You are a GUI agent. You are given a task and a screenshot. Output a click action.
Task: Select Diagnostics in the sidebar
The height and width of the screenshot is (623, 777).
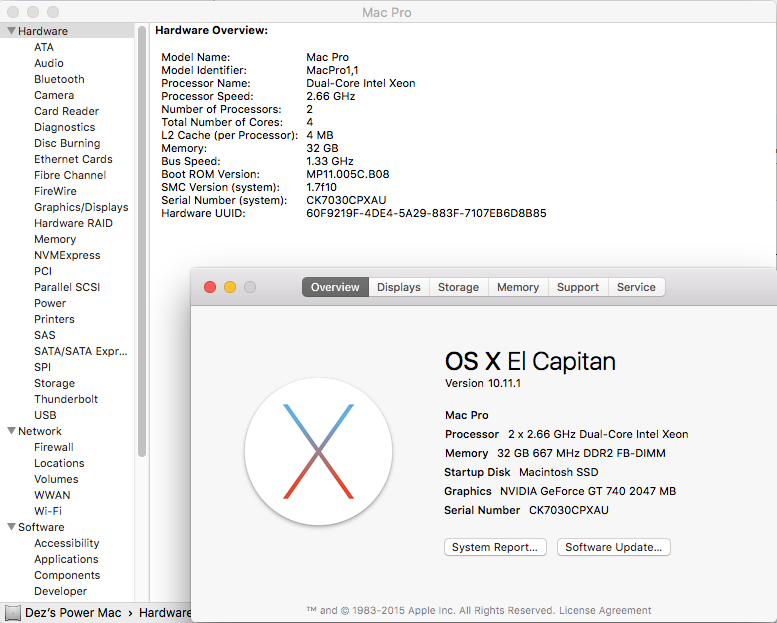(64, 127)
